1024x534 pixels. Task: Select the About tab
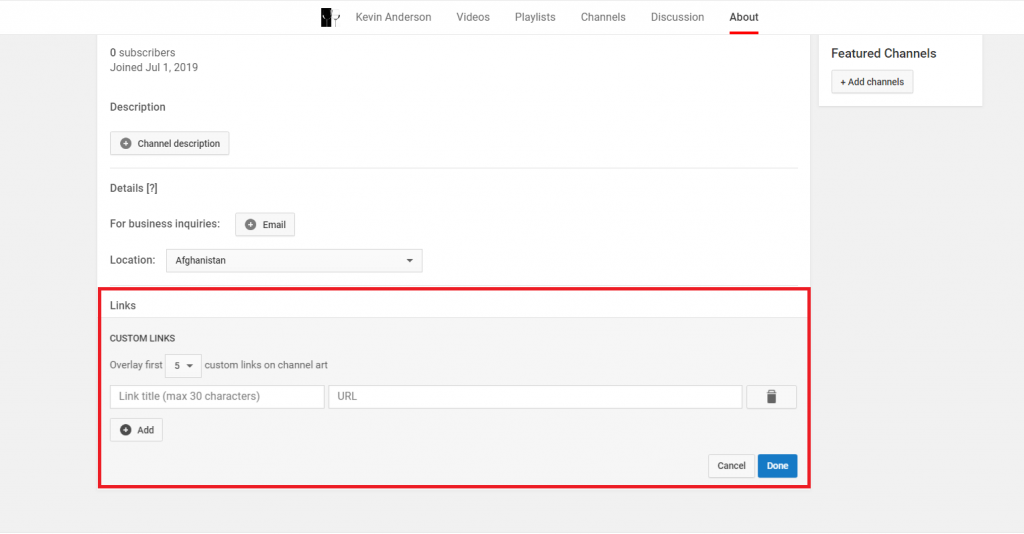744,18
